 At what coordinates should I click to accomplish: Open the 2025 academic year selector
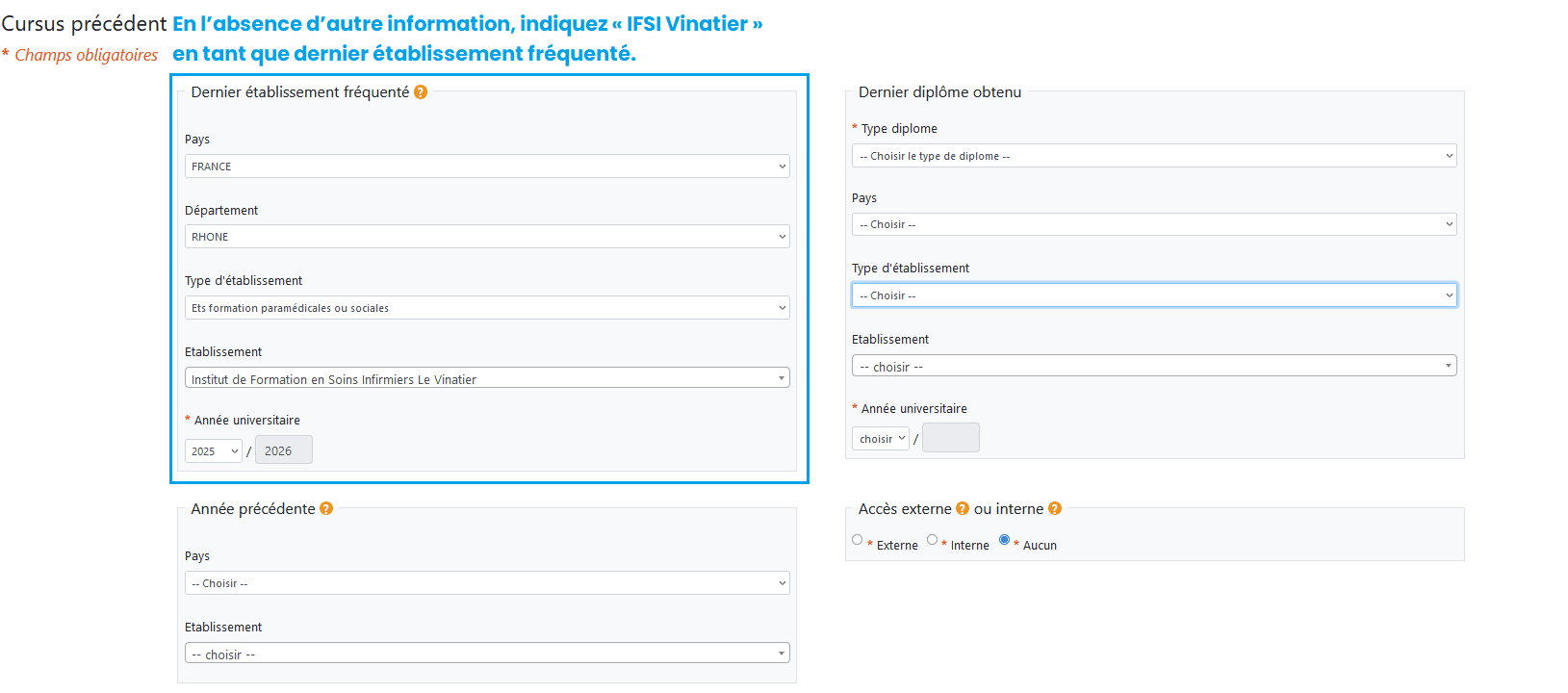click(213, 449)
